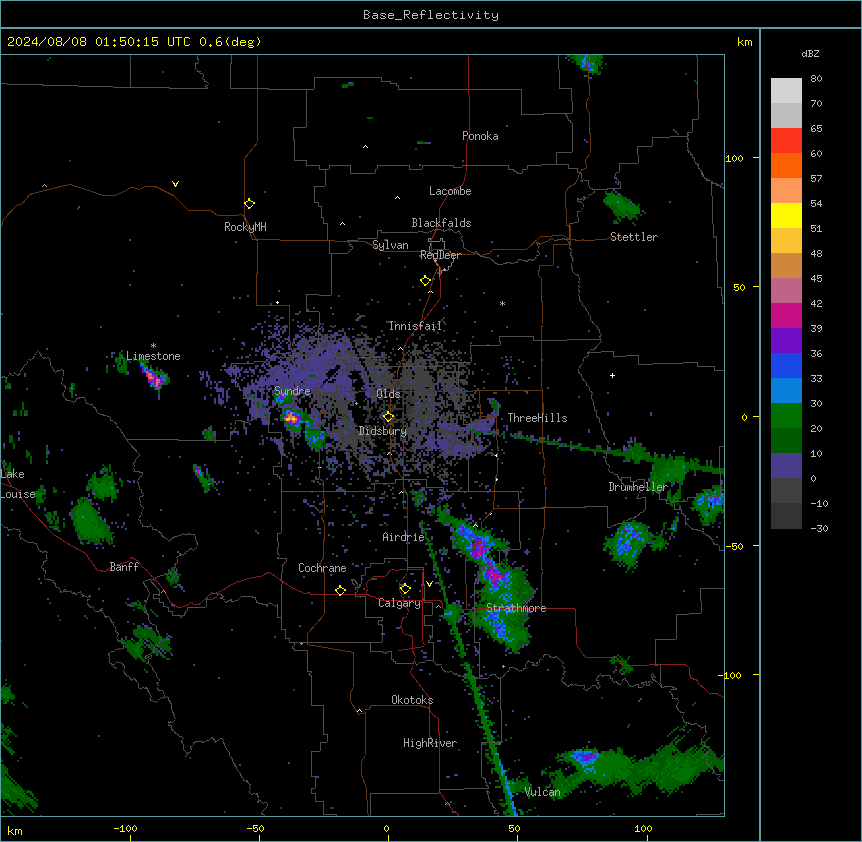Click the Vulcan label
The image size is (862, 842).
(542, 792)
